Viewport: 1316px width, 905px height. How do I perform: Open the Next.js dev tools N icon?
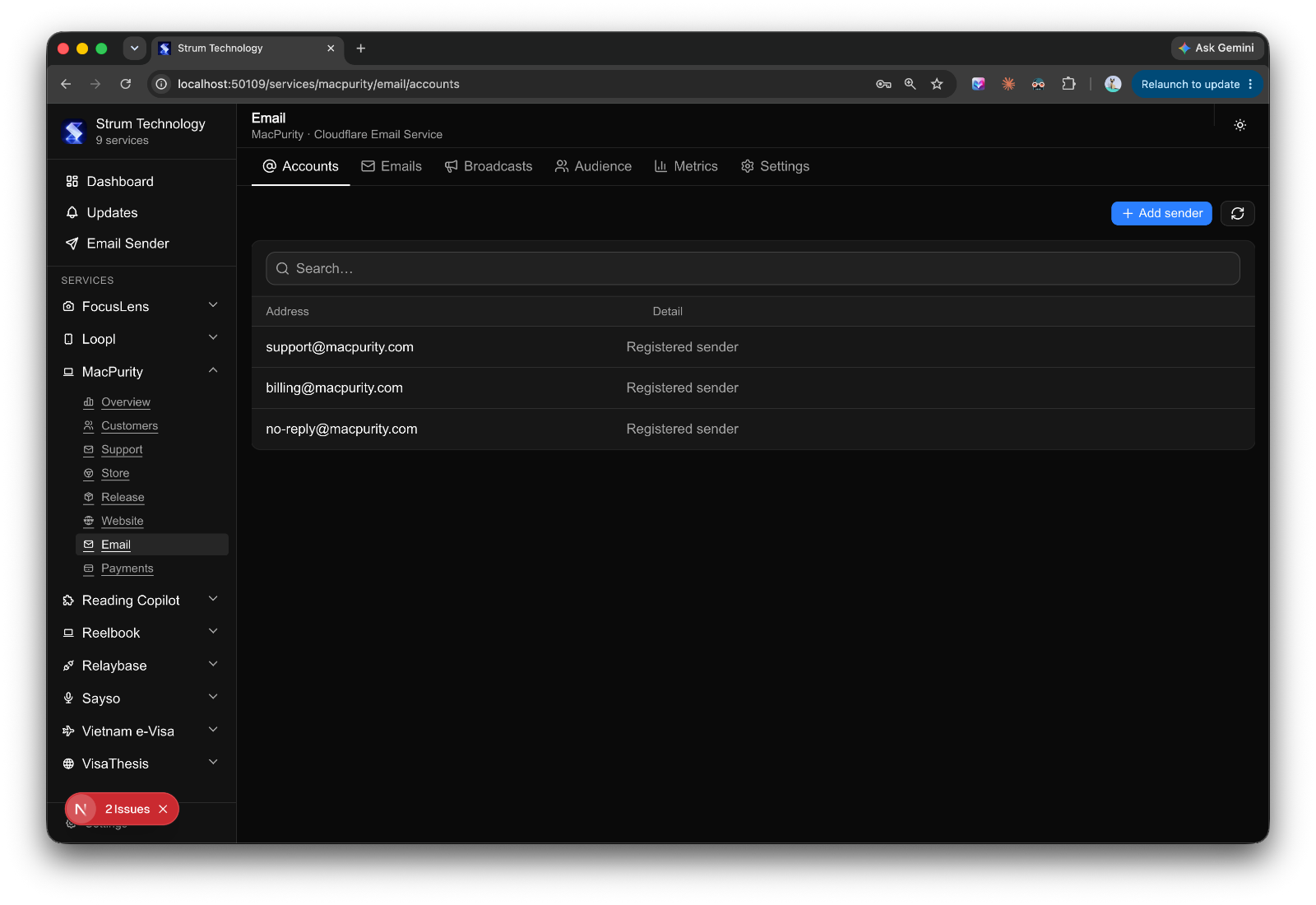click(x=81, y=810)
